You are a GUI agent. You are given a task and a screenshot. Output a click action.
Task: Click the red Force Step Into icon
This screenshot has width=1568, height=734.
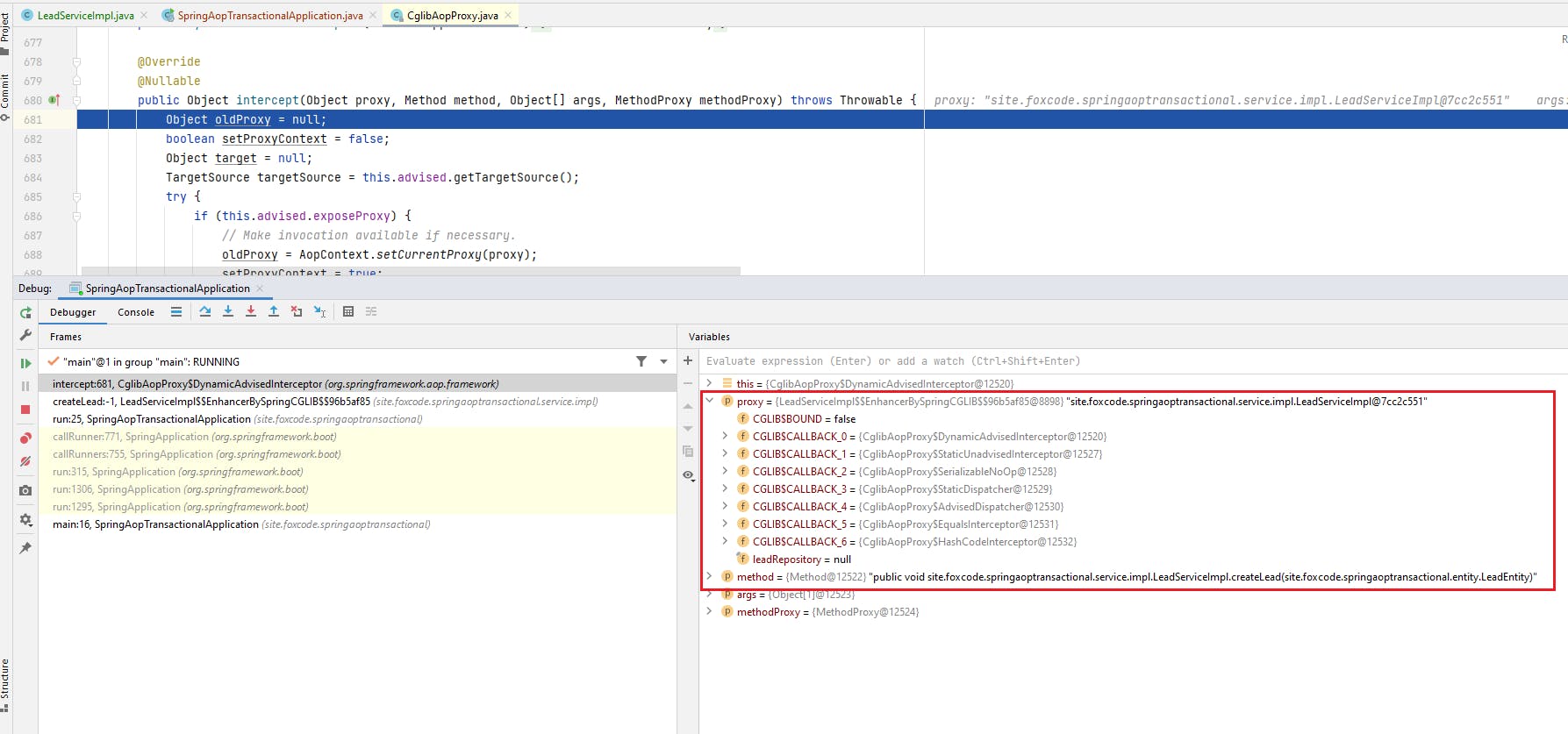(251, 311)
